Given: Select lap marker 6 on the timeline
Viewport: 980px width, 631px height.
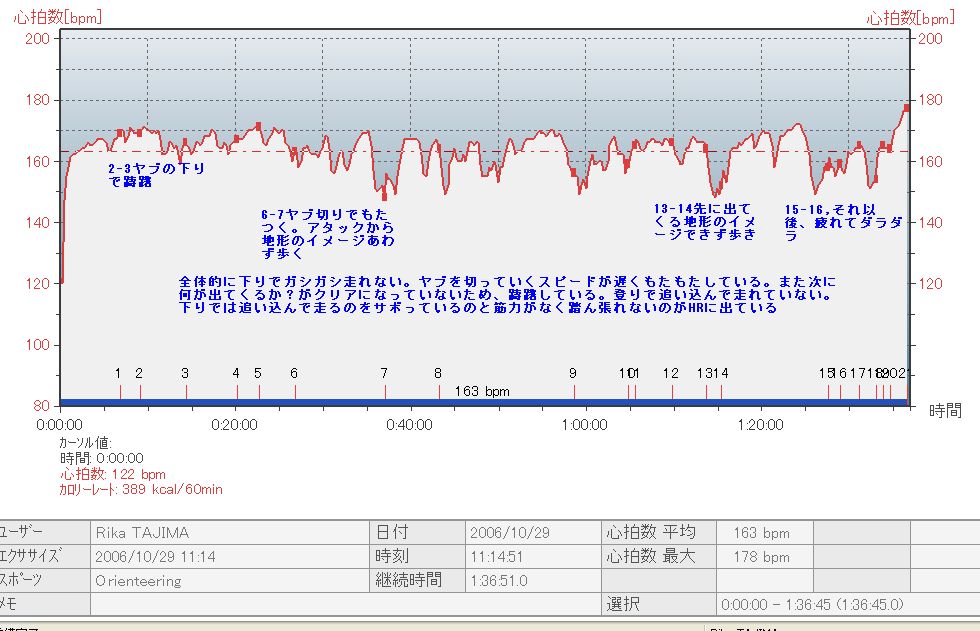Looking at the screenshot, I should (x=294, y=374).
